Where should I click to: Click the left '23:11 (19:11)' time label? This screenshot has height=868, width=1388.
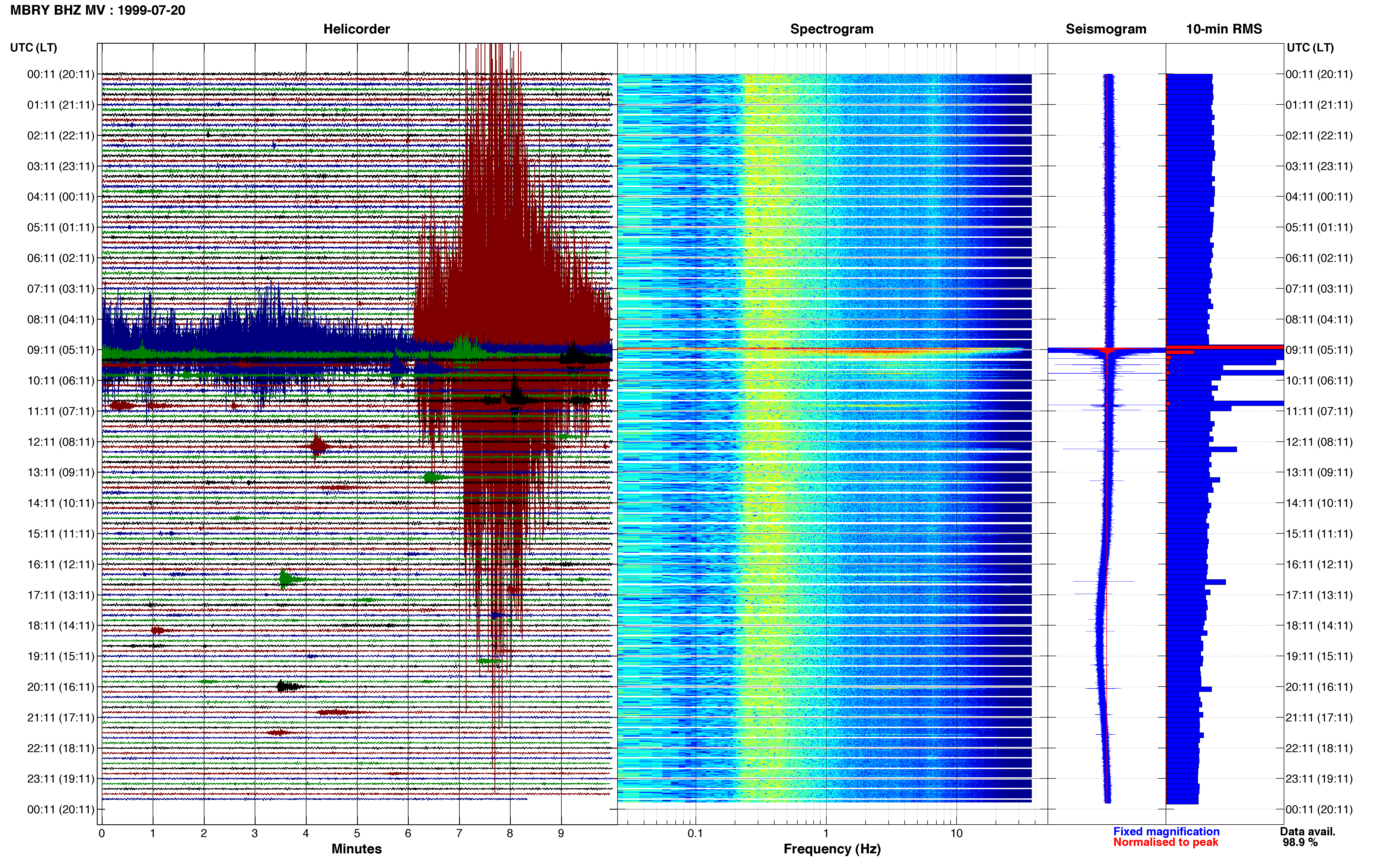[x=61, y=779]
